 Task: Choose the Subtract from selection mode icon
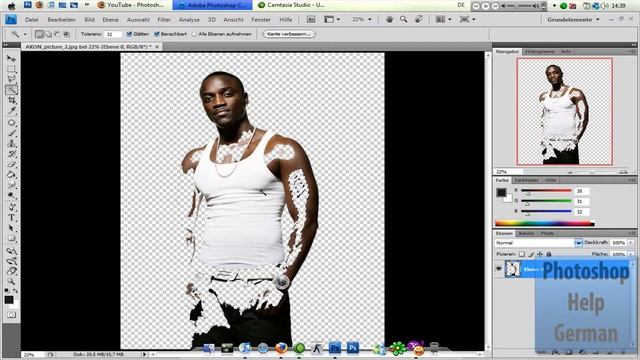point(57,34)
